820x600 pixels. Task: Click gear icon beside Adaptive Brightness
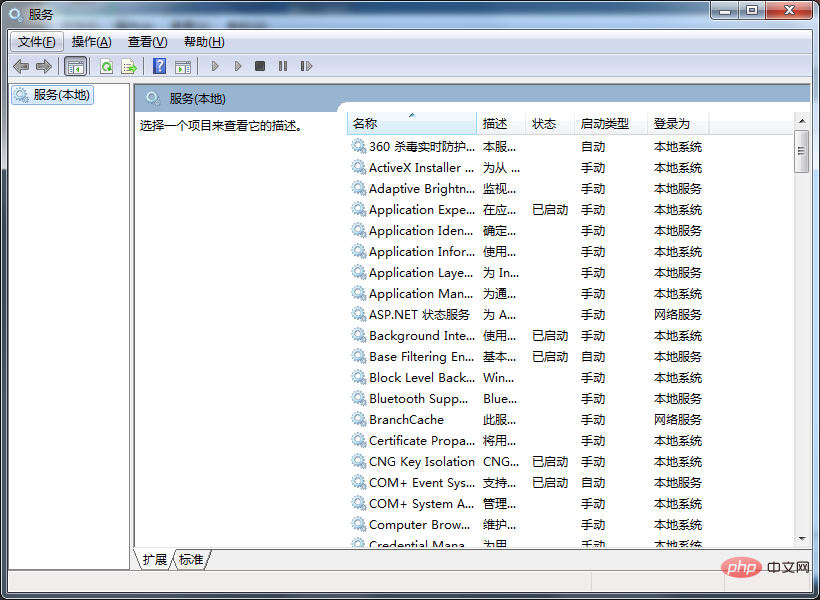pyautogui.click(x=358, y=188)
